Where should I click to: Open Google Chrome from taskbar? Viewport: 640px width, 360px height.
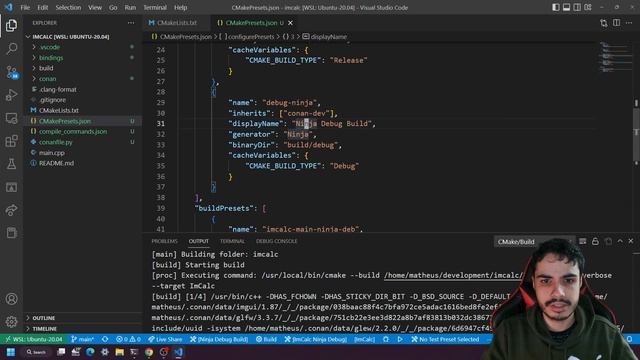(149, 352)
